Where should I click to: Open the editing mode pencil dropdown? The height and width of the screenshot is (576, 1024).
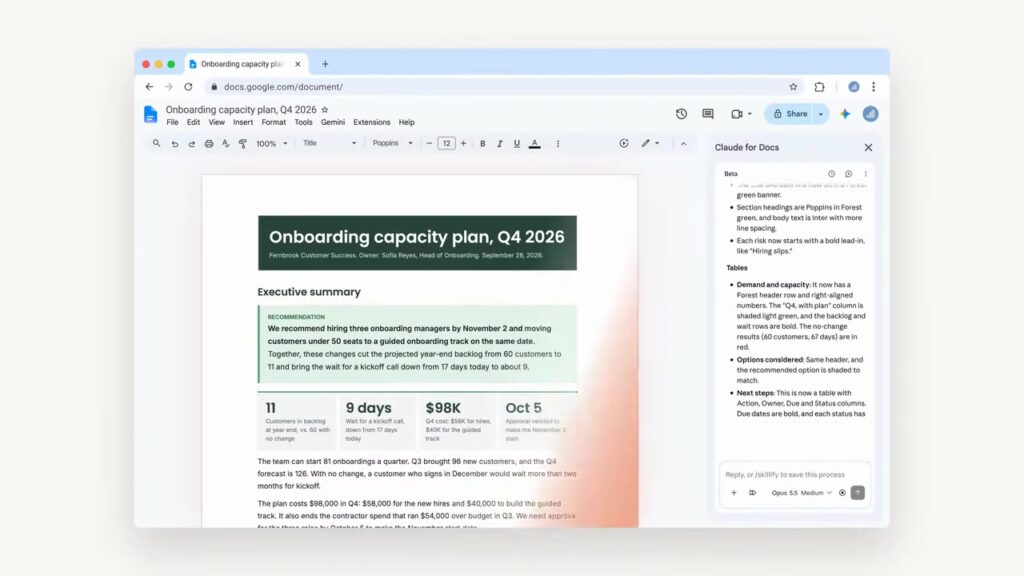pyautogui.click(x=650, y=143)
